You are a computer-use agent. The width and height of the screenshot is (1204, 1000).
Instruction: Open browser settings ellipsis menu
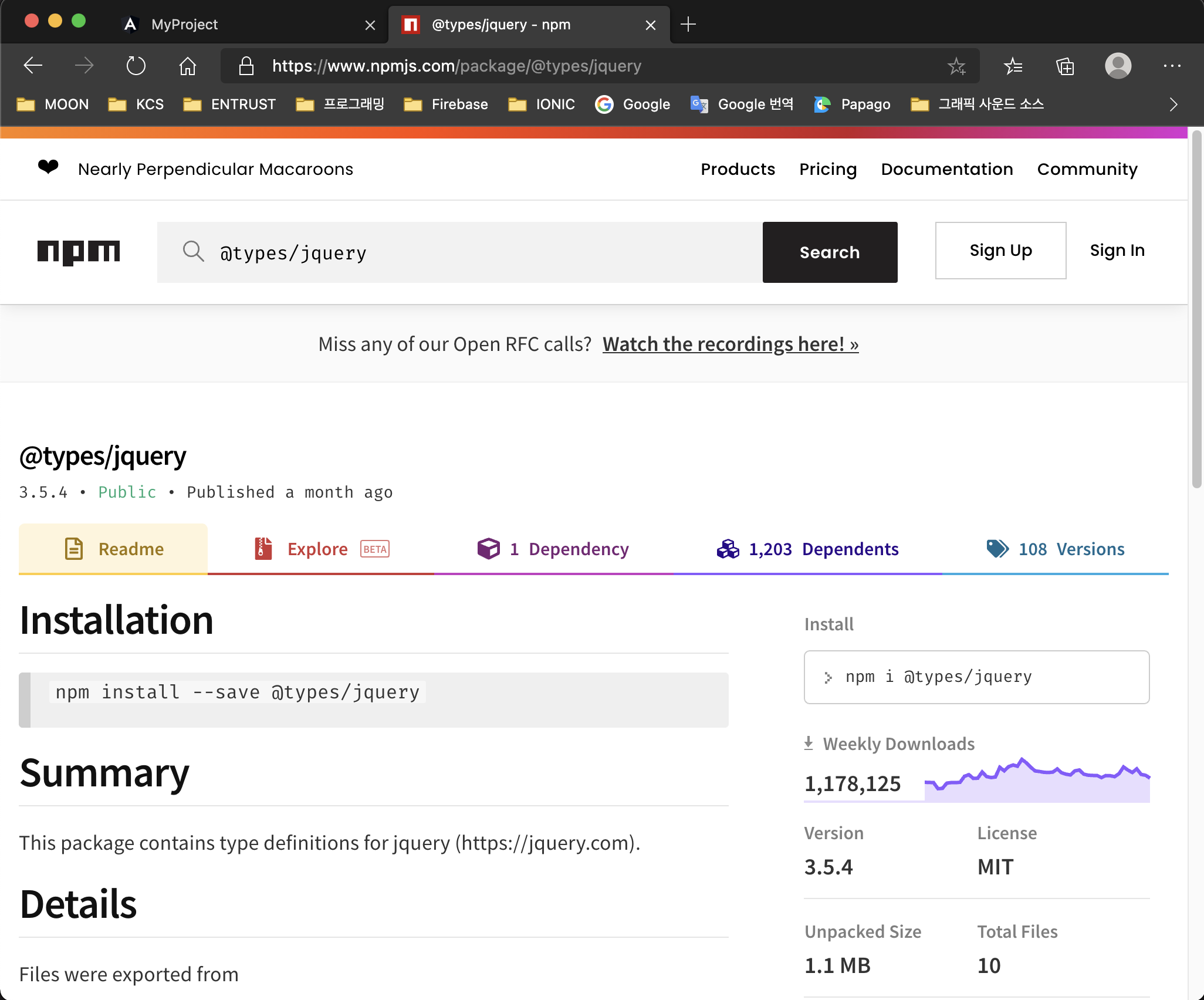(1172, 66)
